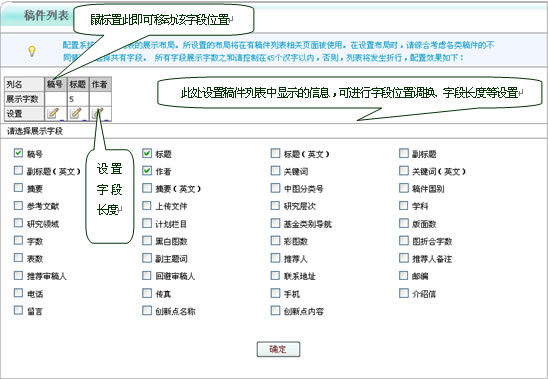Enable the 学科 checkbox

404,206
